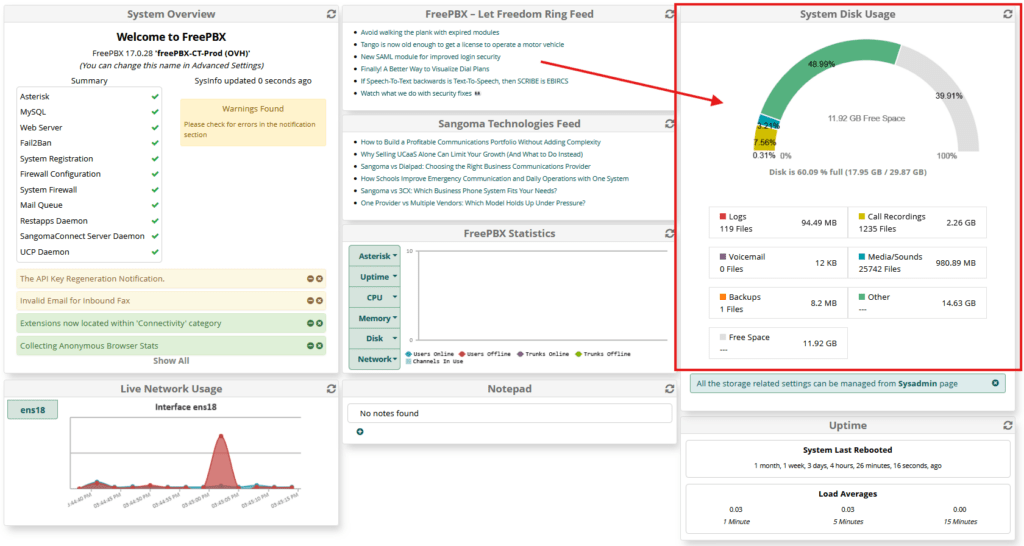Dismiss the Sysadmin storage settings notice

click(x=995, y=383)
